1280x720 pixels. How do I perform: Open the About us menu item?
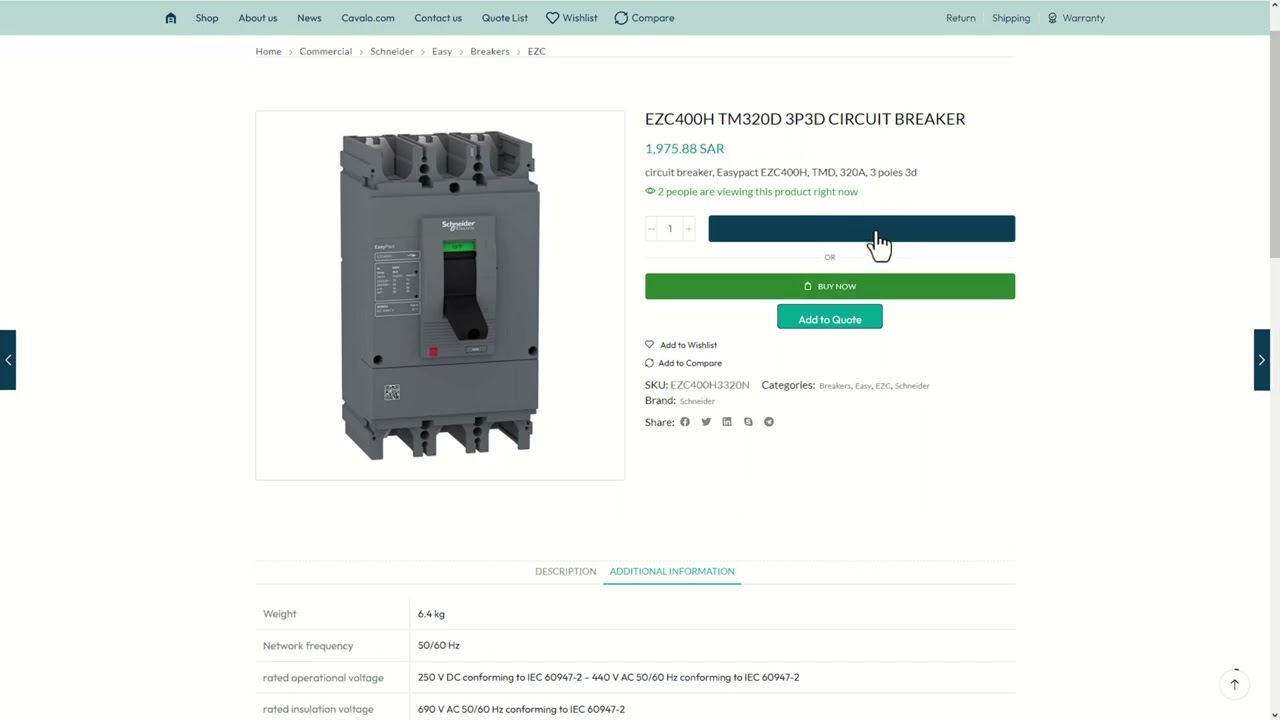pos(258,18)
